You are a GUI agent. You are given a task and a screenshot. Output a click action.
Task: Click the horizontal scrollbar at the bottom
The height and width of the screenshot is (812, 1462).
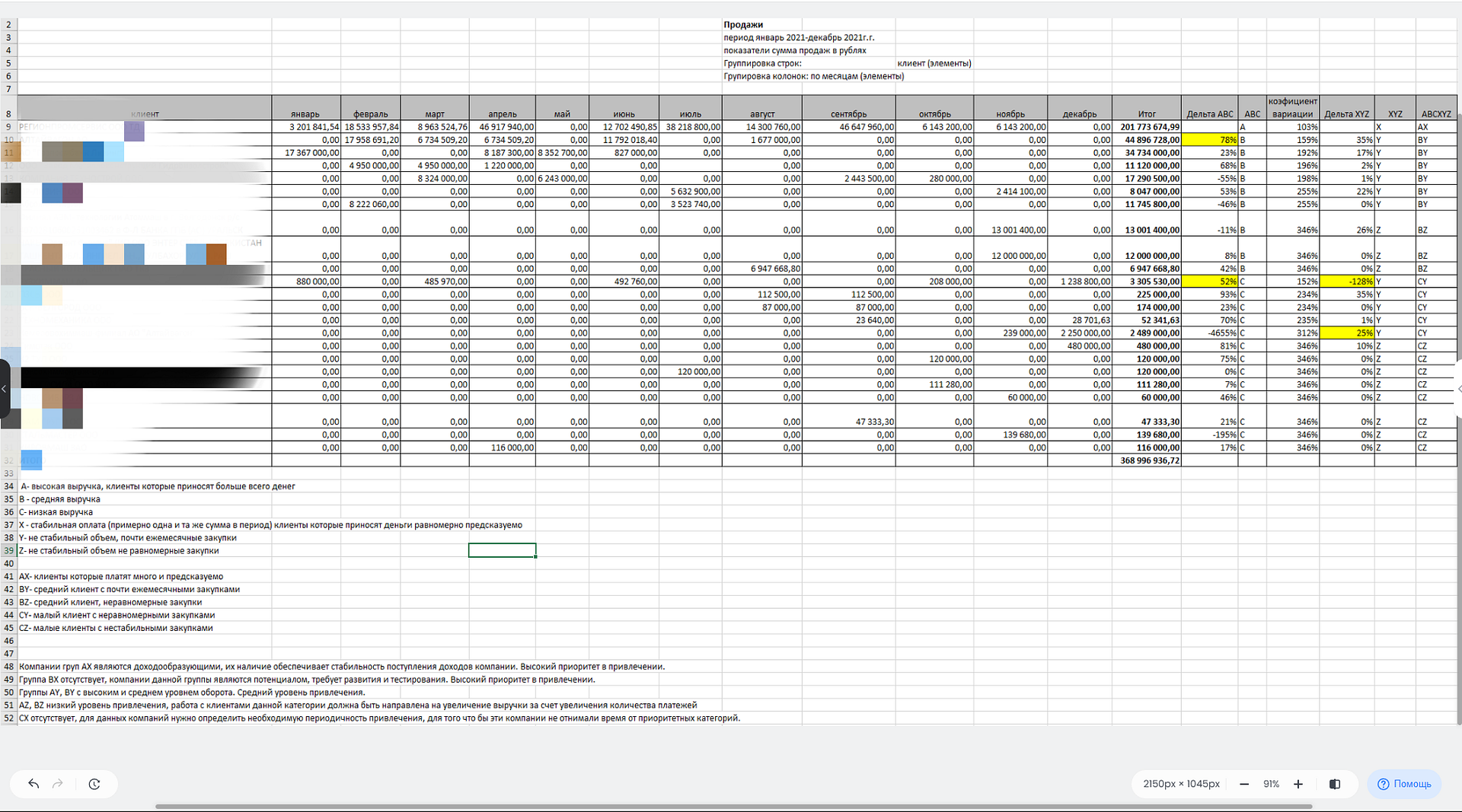coord(733,807)
